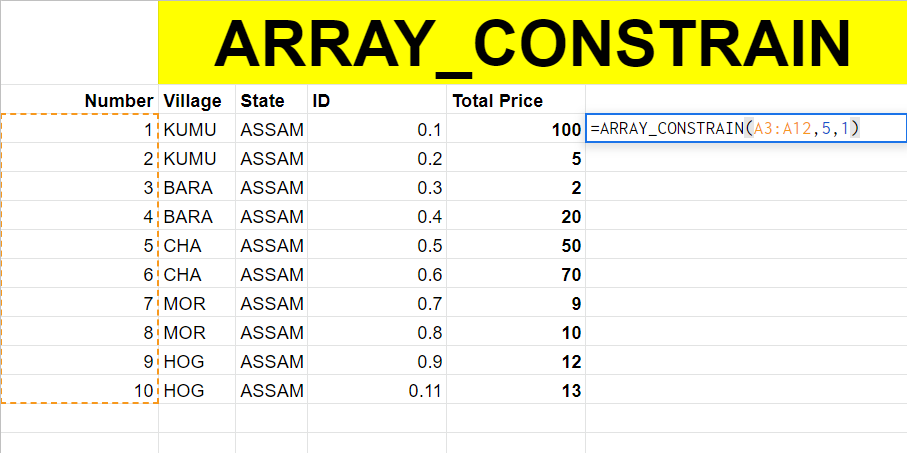This screenshot has height=453, width=907.
Task: Select Number column cell with value 9
Action: click(79, 360)
